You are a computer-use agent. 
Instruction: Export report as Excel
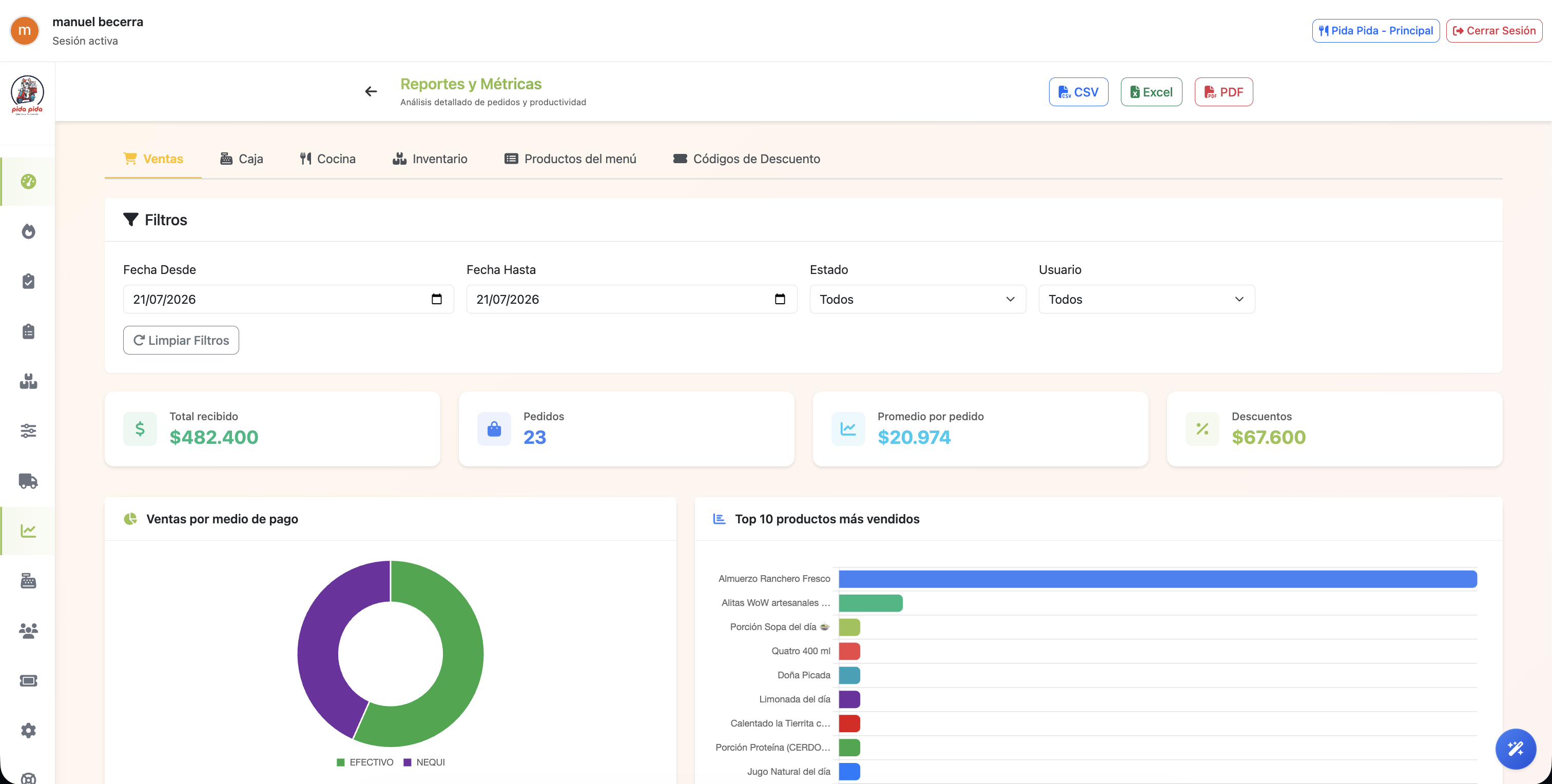(x=1151, y=92)
